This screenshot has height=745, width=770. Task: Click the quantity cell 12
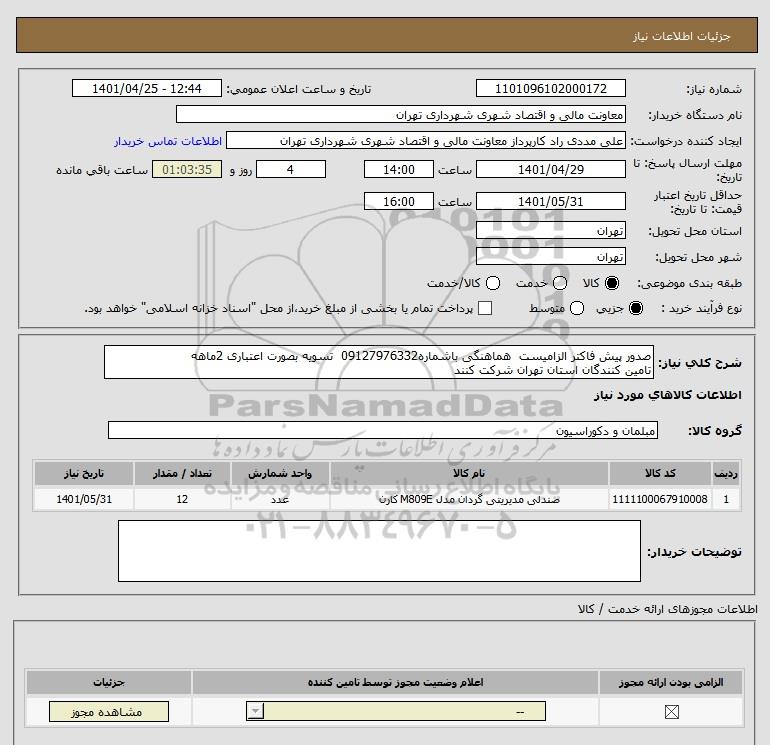pyautogui.click(x=182, y=499)
